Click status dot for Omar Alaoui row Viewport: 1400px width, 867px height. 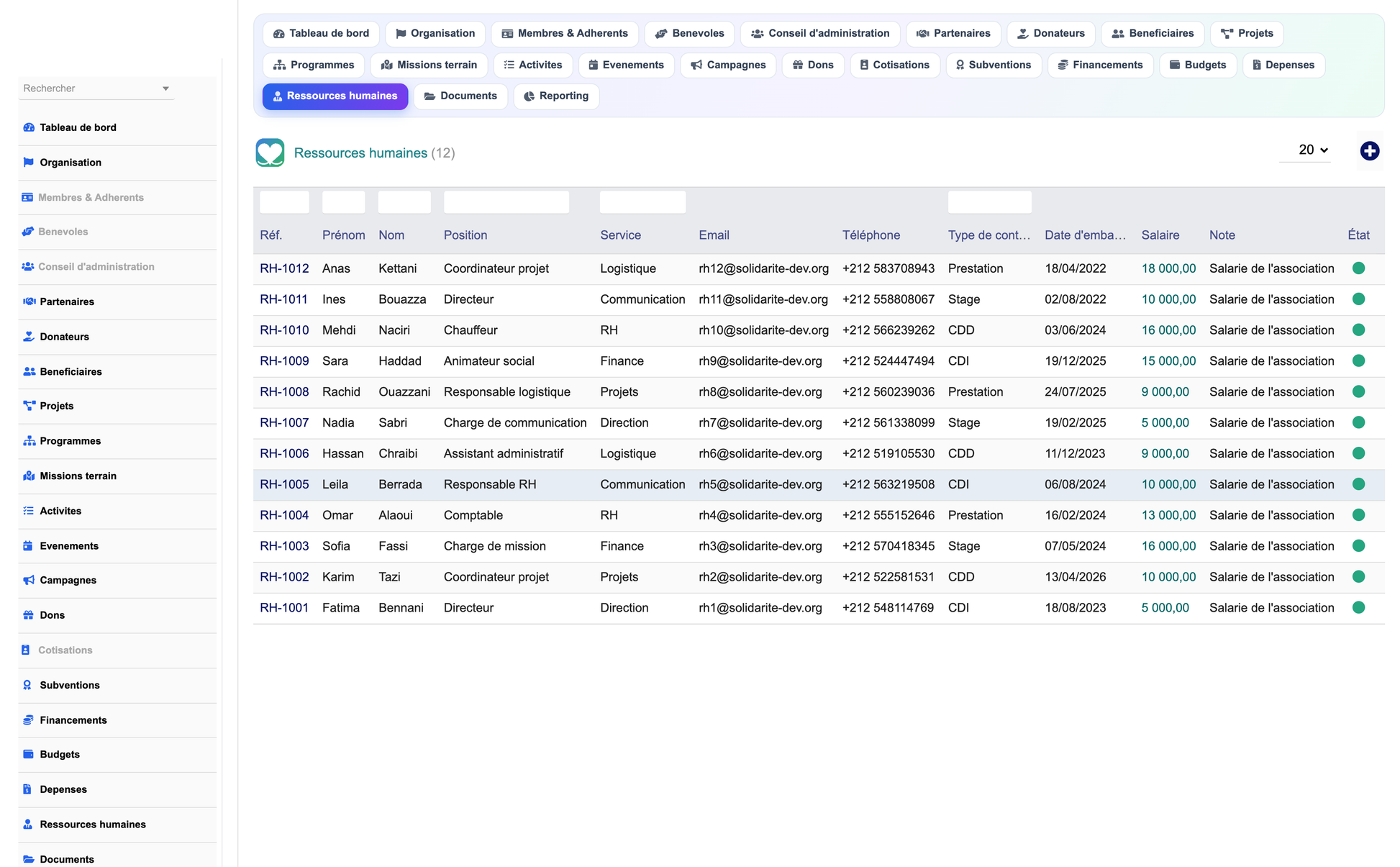click(x=1358, y=515)
